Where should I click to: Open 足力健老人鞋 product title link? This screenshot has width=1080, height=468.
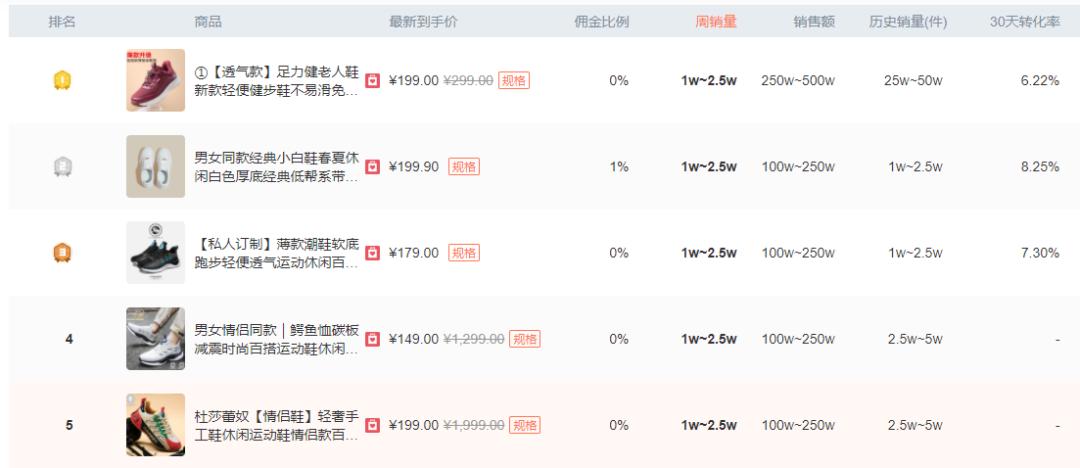click(274, 81)
